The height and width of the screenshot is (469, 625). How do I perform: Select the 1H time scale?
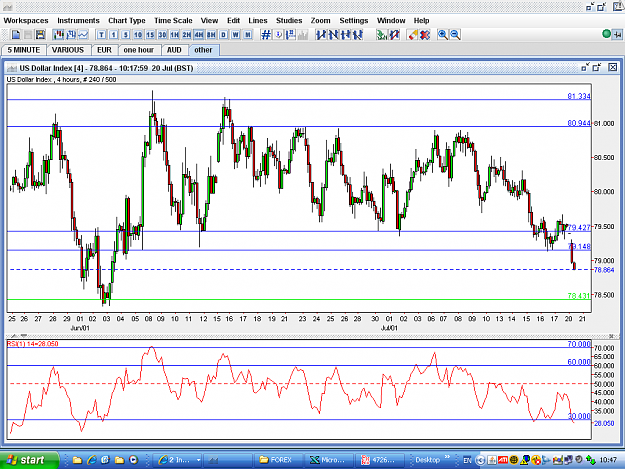click(x=175, y=35)
